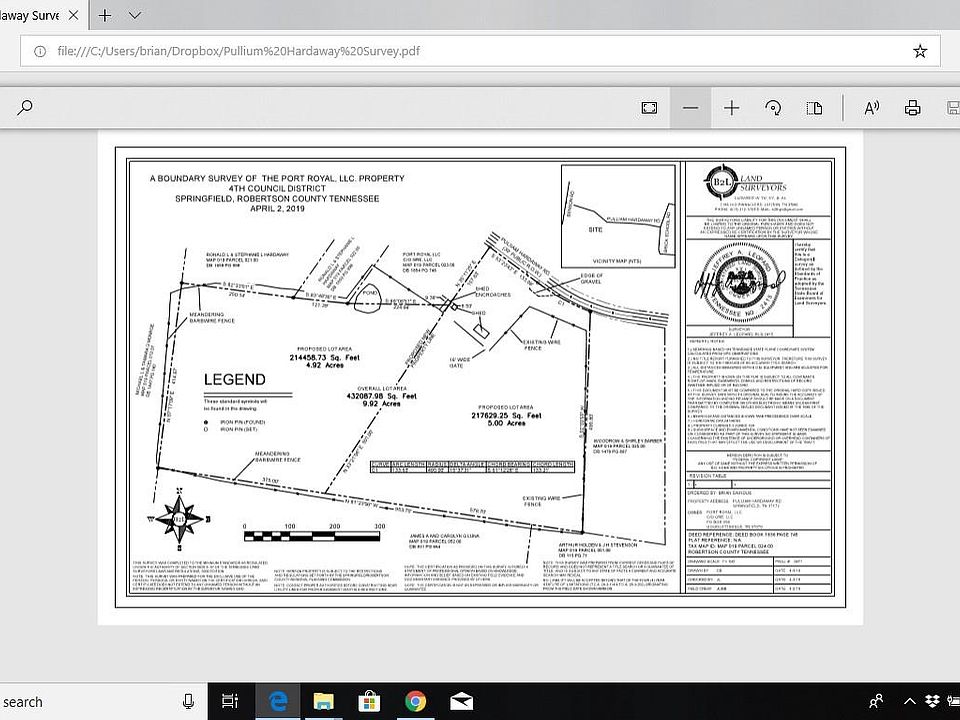Print the survey PDF
This screenshot has height=720, width=960.
coord(912,108)
